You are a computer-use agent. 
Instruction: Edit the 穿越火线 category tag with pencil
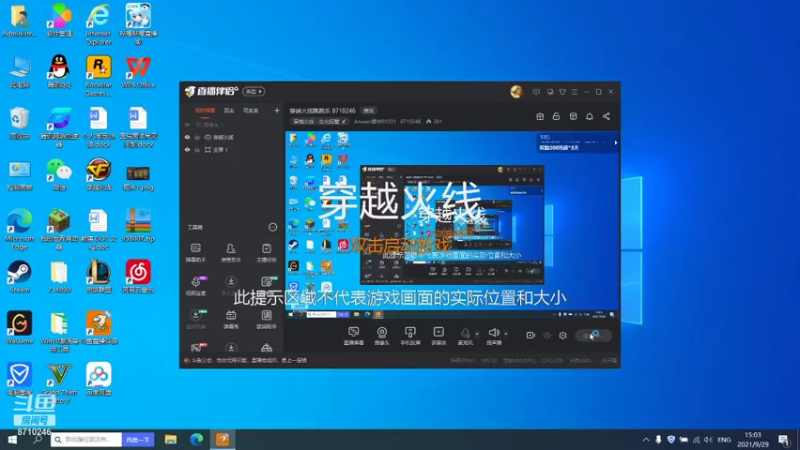click(x=344, y=121)
